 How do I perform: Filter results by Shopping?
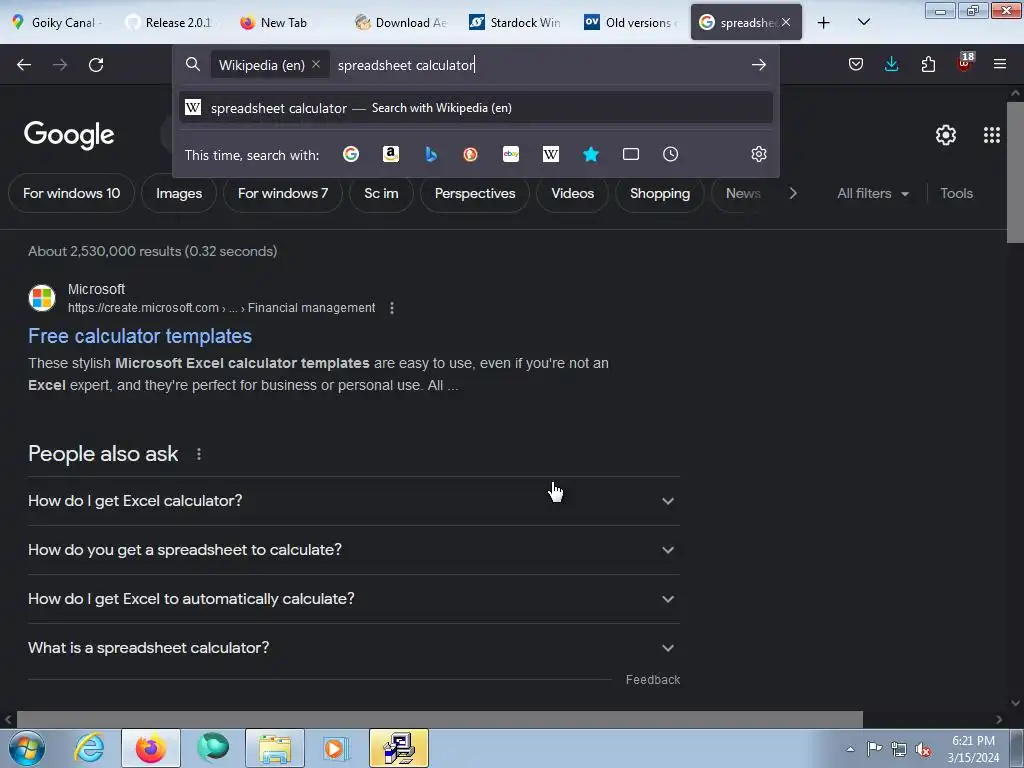pos(660,193)
